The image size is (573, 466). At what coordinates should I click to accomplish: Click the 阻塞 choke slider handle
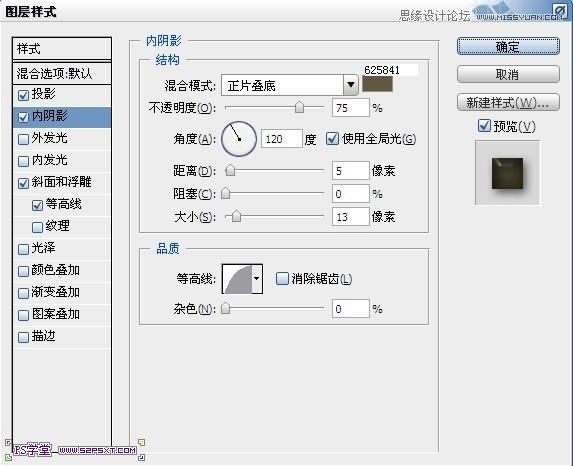[x=225, y=193]
